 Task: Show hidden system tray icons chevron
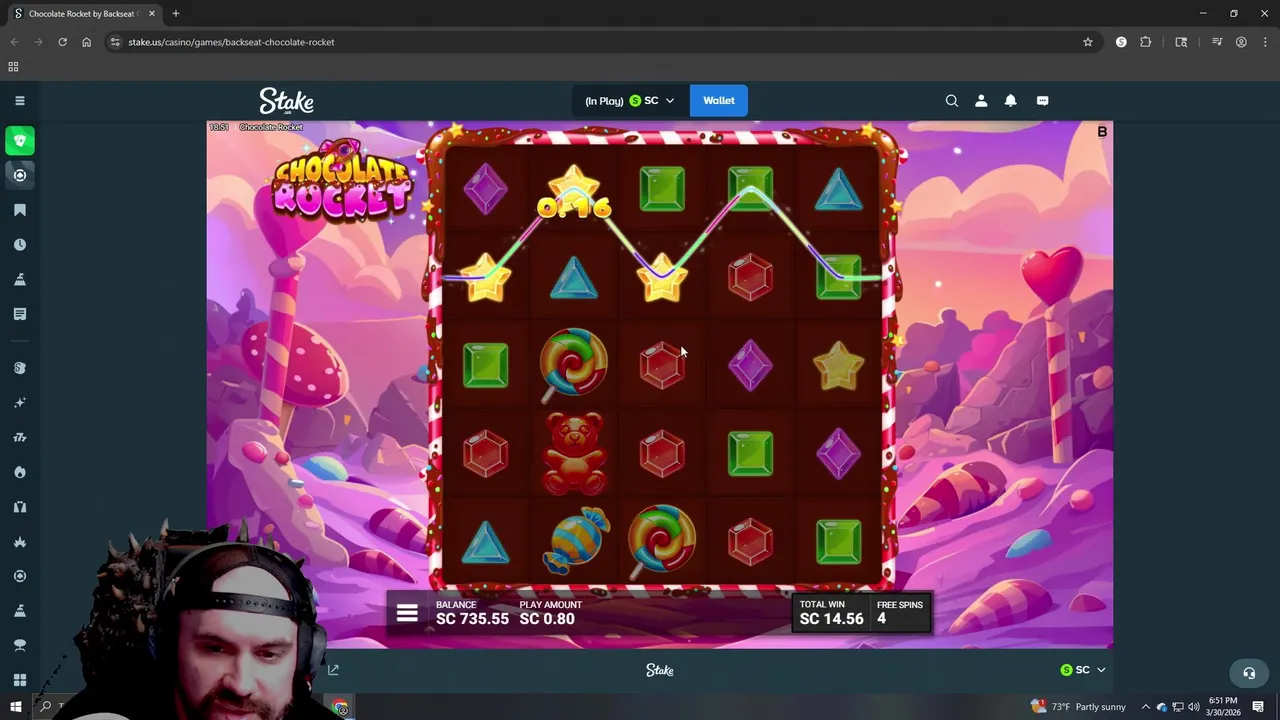tap(1146, 707)
